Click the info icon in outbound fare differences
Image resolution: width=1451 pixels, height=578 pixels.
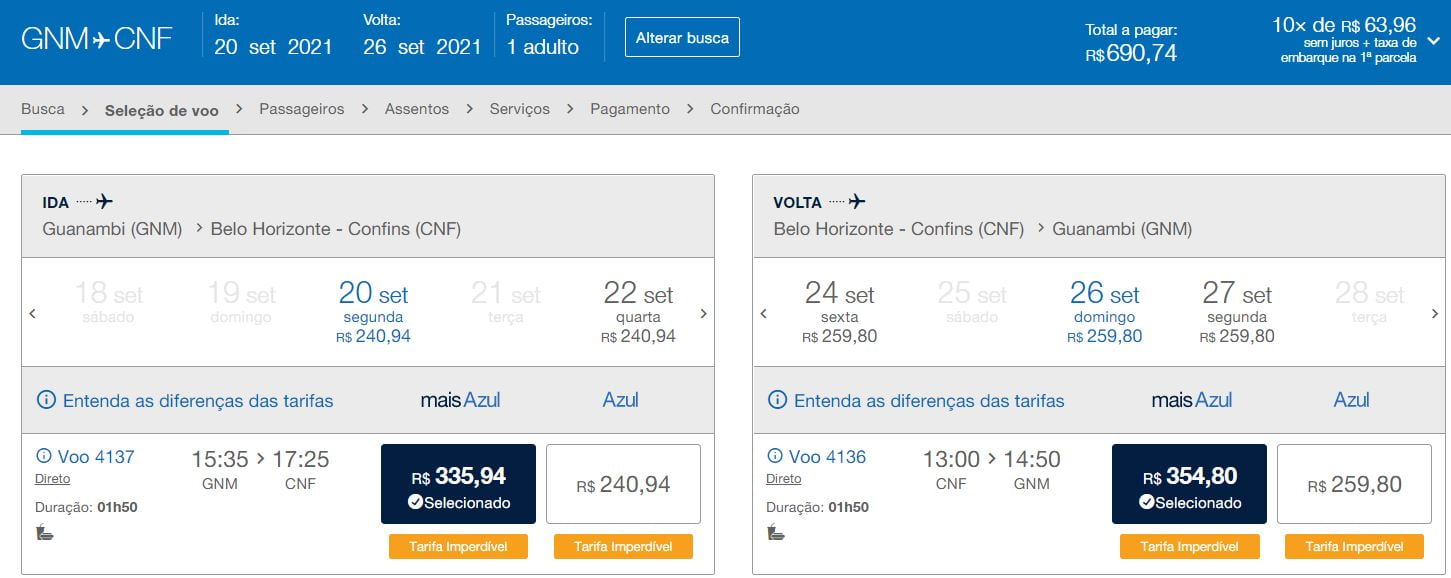click(x=46, y=400)
